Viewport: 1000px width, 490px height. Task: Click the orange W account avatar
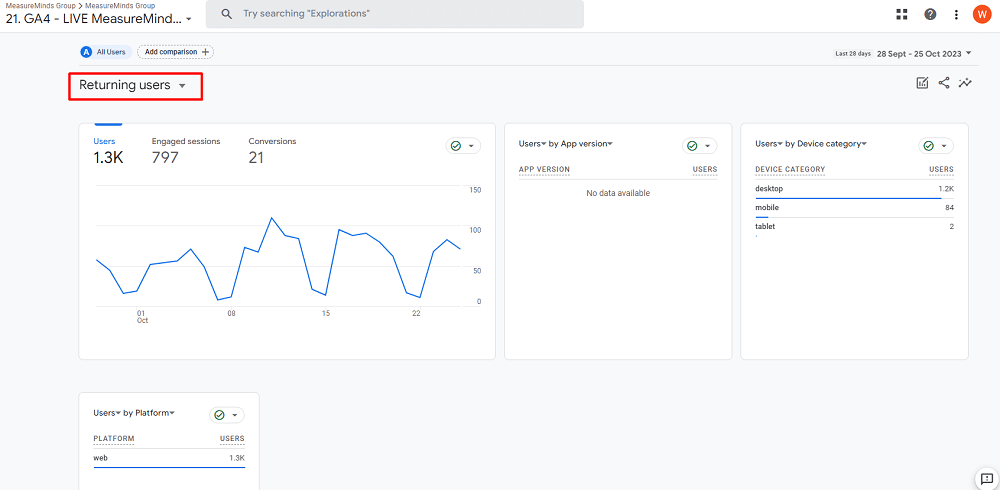coord(981,14)
